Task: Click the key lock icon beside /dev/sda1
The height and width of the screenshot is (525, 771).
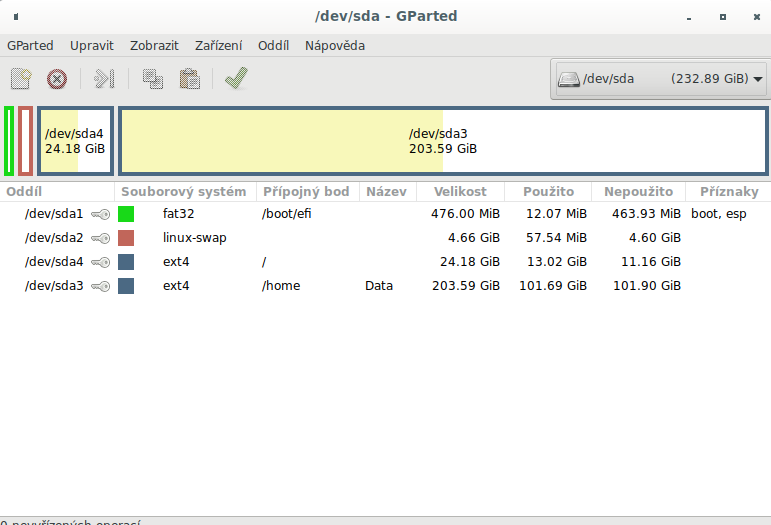Action: pyautogui.click(x=100, y=214)
